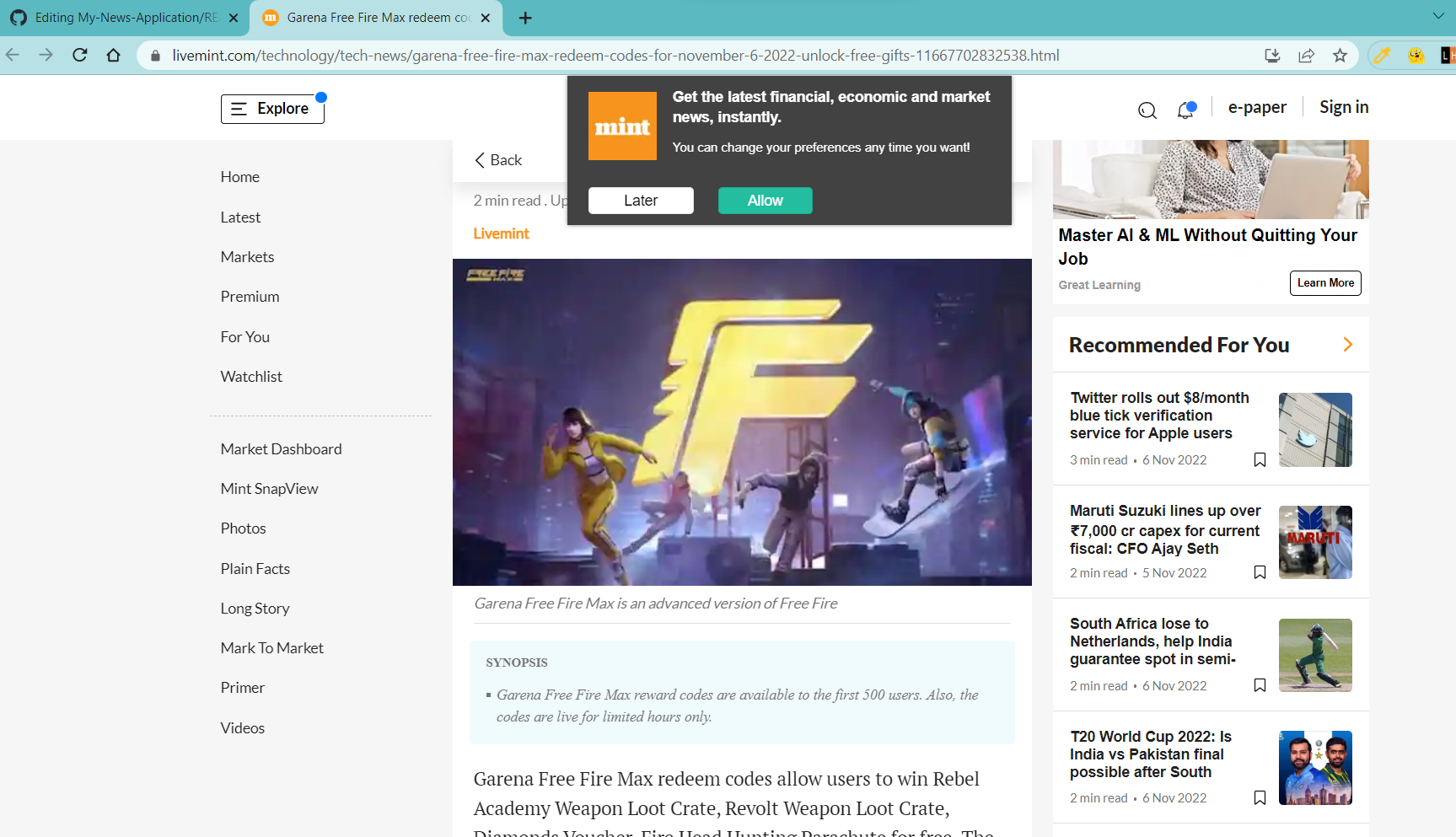Viewport: 1456px width, 837px height.
Task: Open the Explore menu
Action: click(x=271, y=108)
